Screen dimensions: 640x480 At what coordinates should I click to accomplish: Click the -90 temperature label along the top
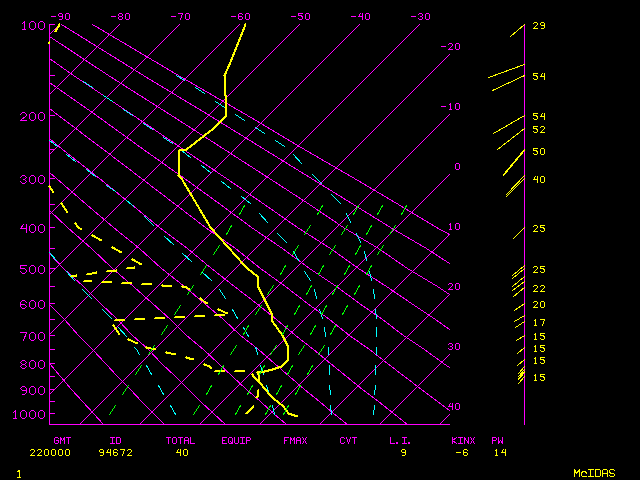[x=62, y=16]
